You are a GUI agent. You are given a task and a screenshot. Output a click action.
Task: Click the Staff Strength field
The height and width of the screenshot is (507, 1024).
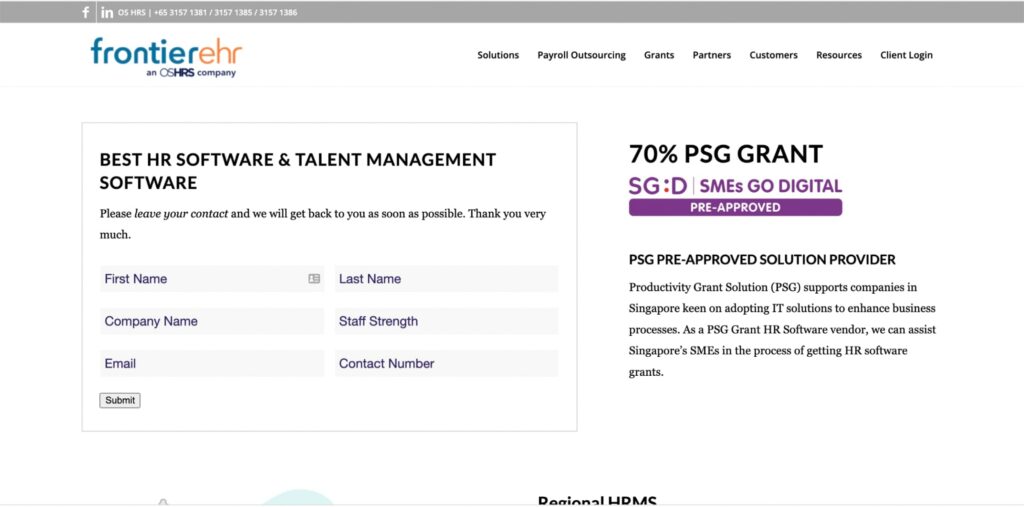446,321
